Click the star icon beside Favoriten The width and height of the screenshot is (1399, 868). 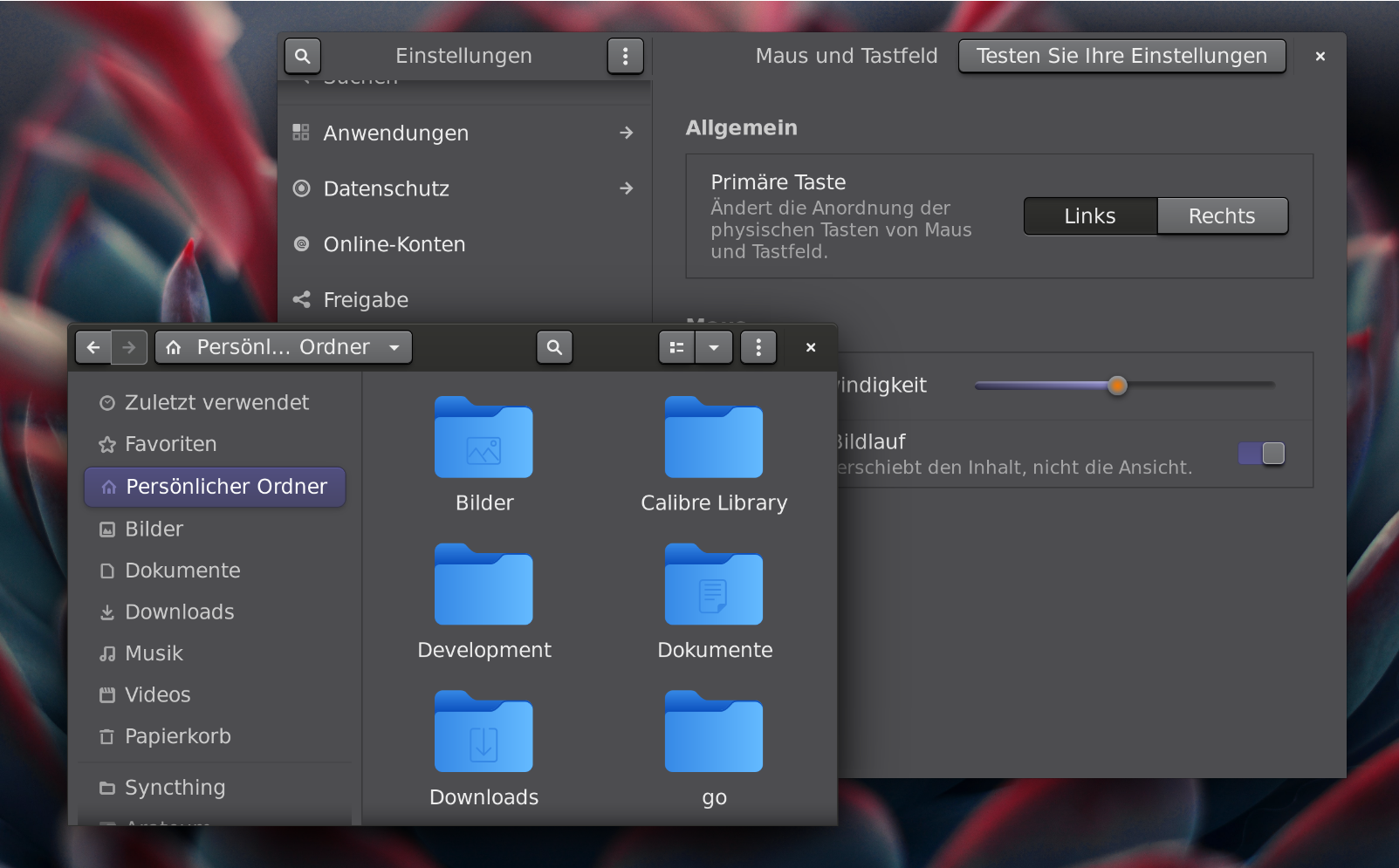[x=107, y=445]
